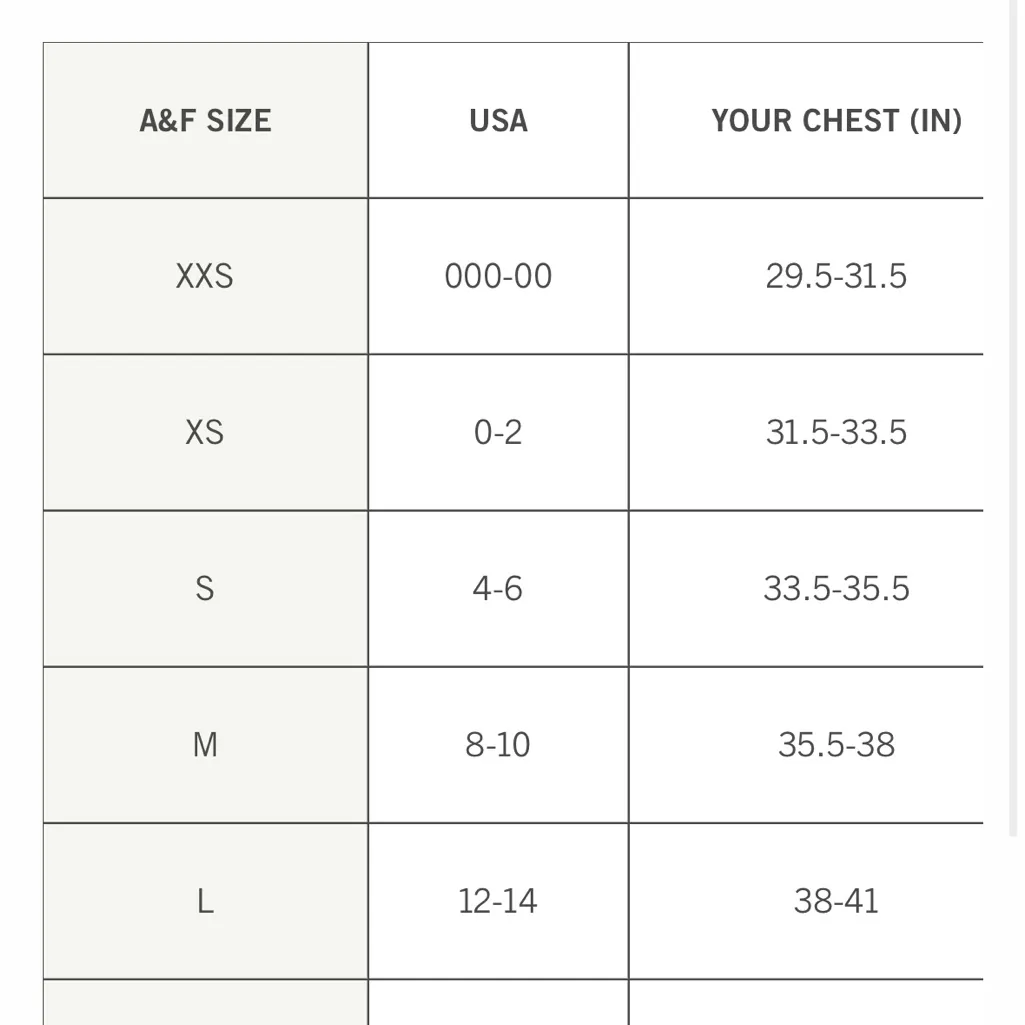Click the 0-2 USA size cell
The width and height of the screenshot is (1025, 1025).
click(498, 432)
